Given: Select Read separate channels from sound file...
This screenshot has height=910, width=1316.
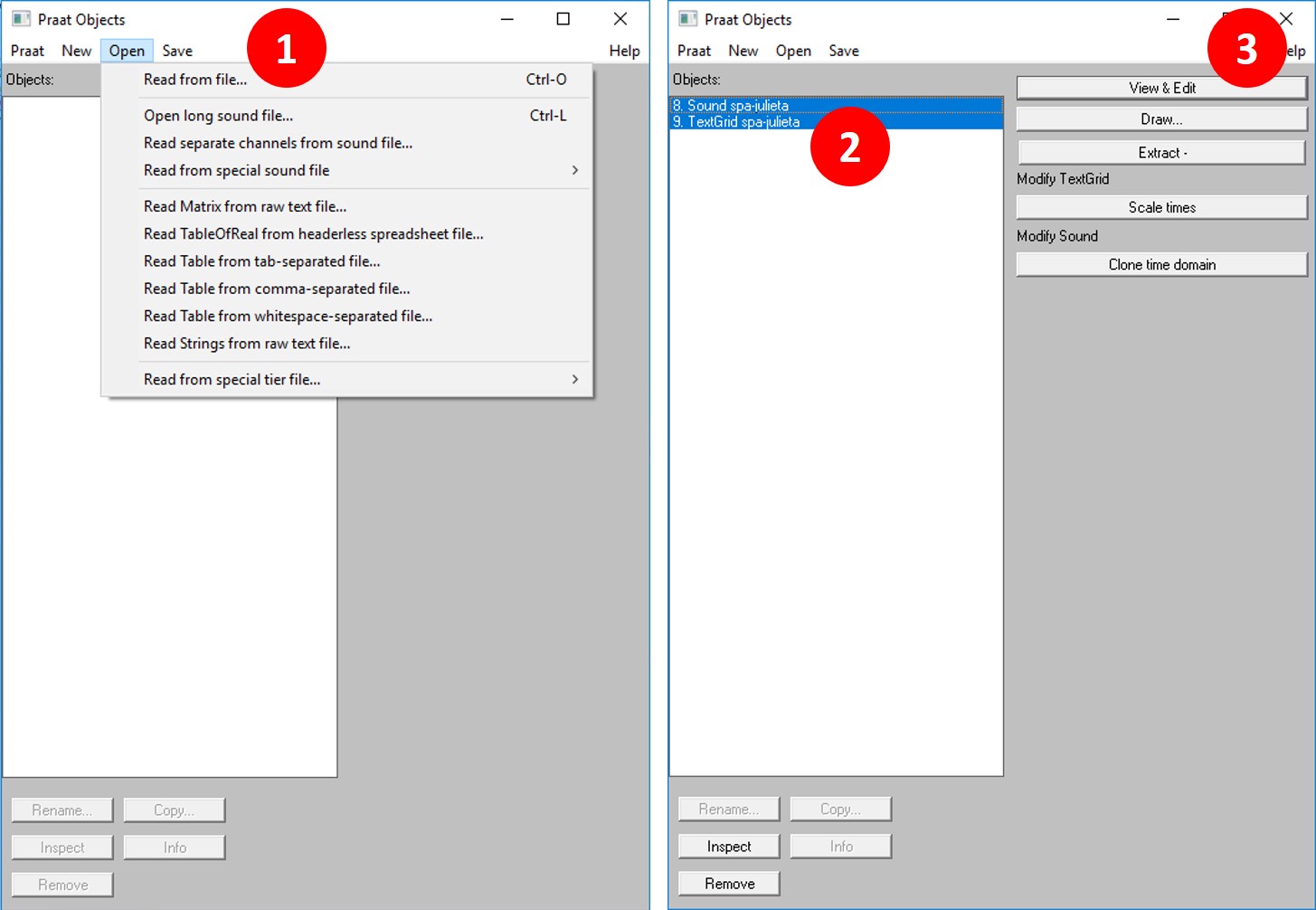Looking at the screenshot, I should click(x=346, y=143).
